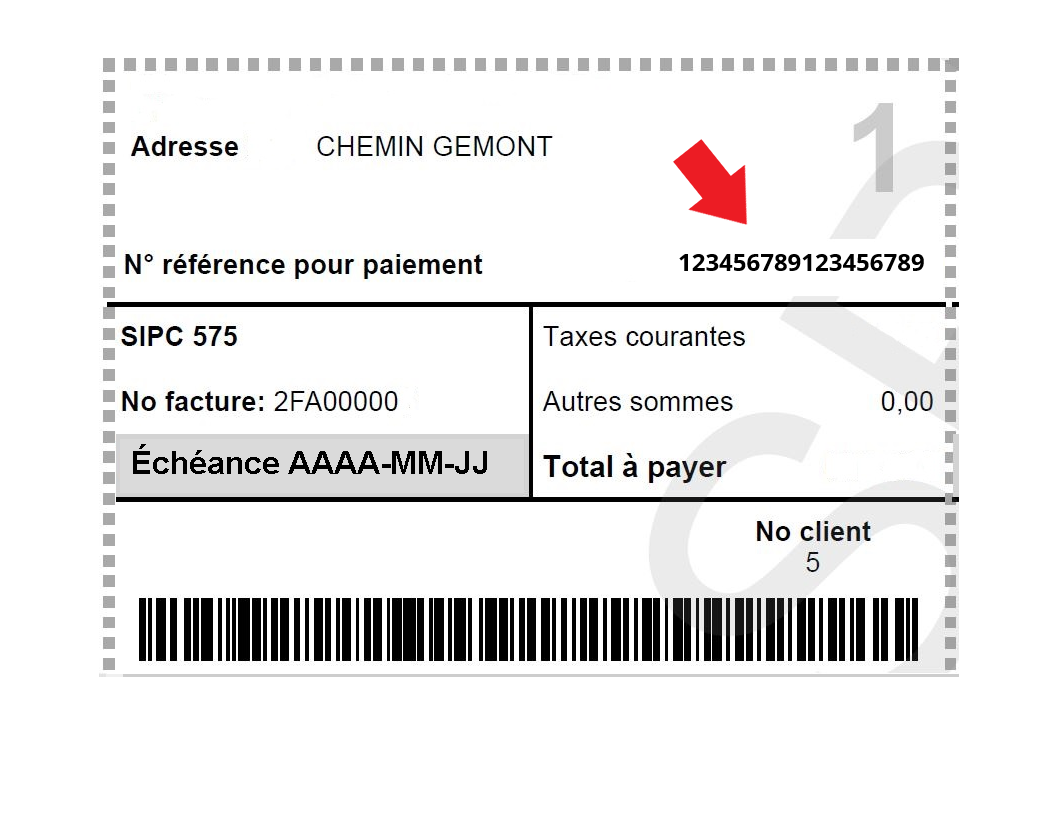Click the address text CHEMIN GEMONT
1056x816 pixels.
434,146
